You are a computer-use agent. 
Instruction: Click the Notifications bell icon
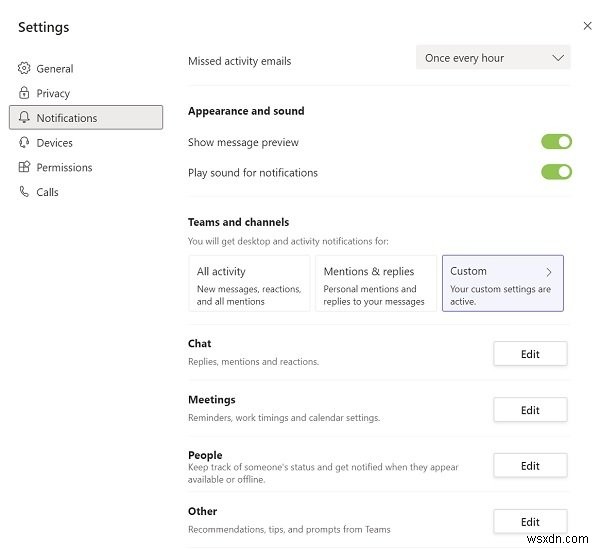24,117
